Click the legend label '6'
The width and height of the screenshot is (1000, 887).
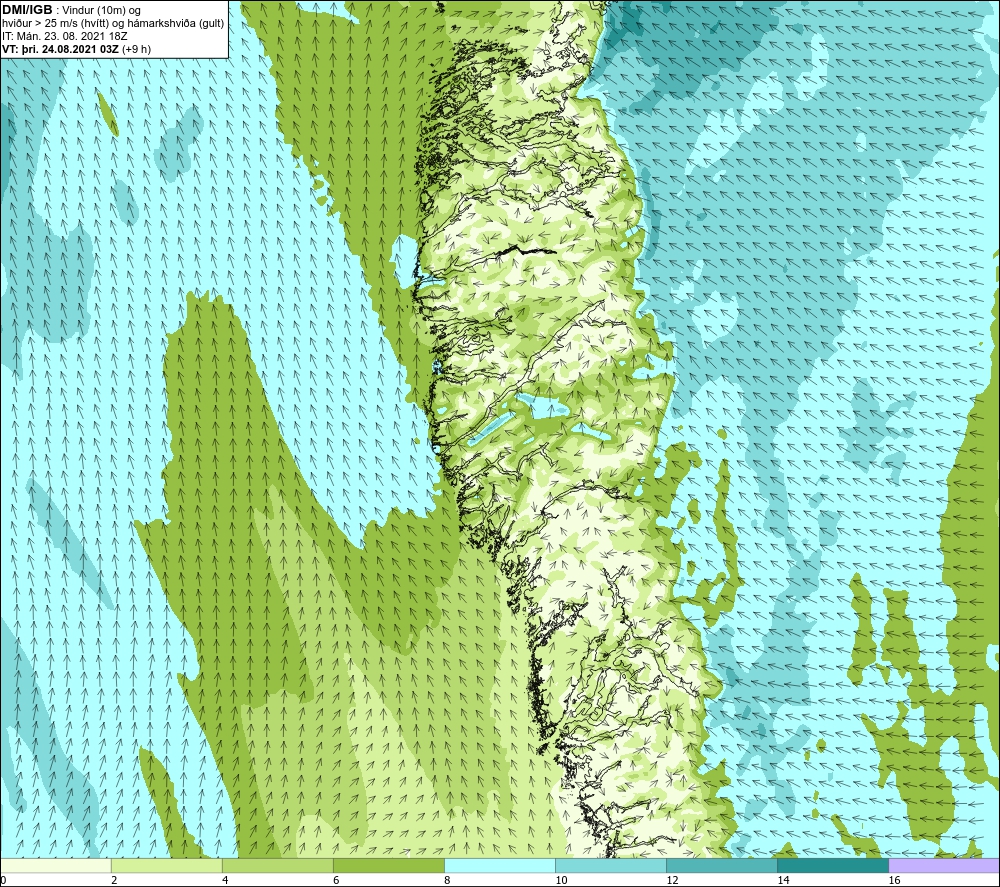(336, 881)
